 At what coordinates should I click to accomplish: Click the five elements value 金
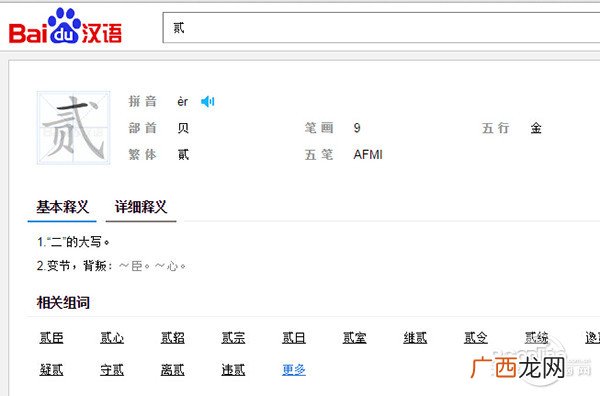coord(536,128)
